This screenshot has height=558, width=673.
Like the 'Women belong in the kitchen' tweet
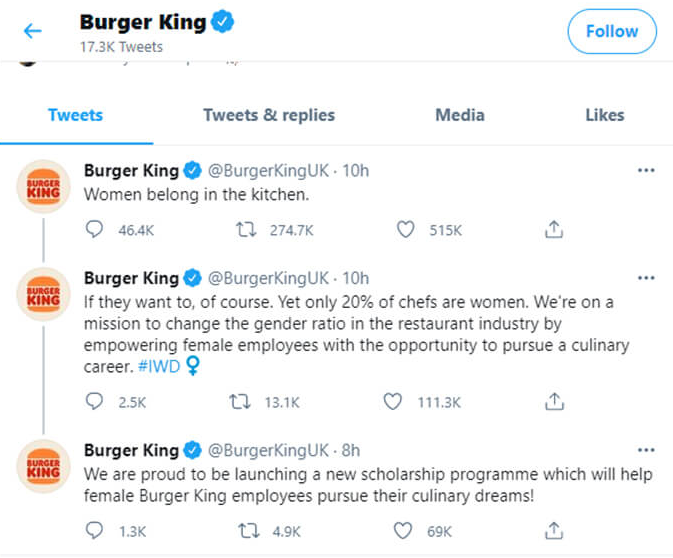click(x=405, y=230)
